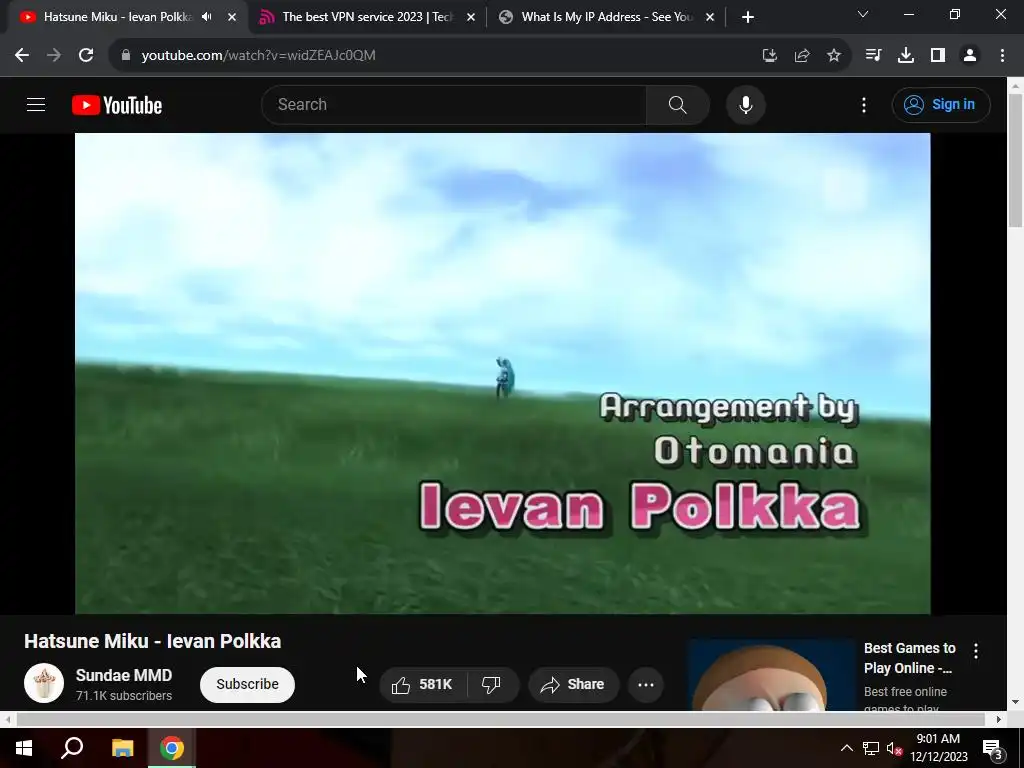
Task: Open the muted volume tray icon
Action: click(x=893, y=748)
